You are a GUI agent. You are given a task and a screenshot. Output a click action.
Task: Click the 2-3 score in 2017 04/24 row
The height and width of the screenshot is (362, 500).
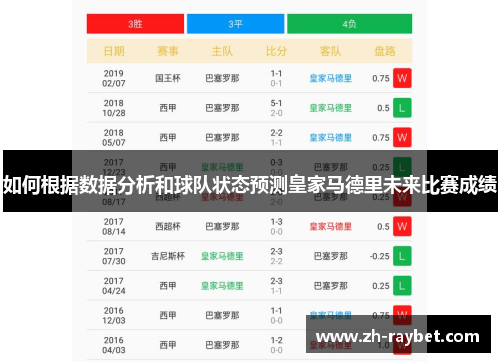tap(276, 281)
